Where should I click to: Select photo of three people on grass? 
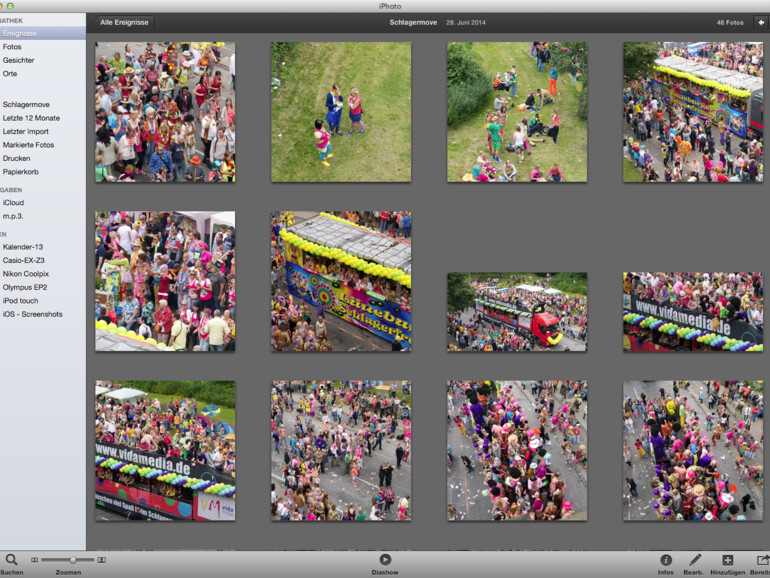coord(341,112)
